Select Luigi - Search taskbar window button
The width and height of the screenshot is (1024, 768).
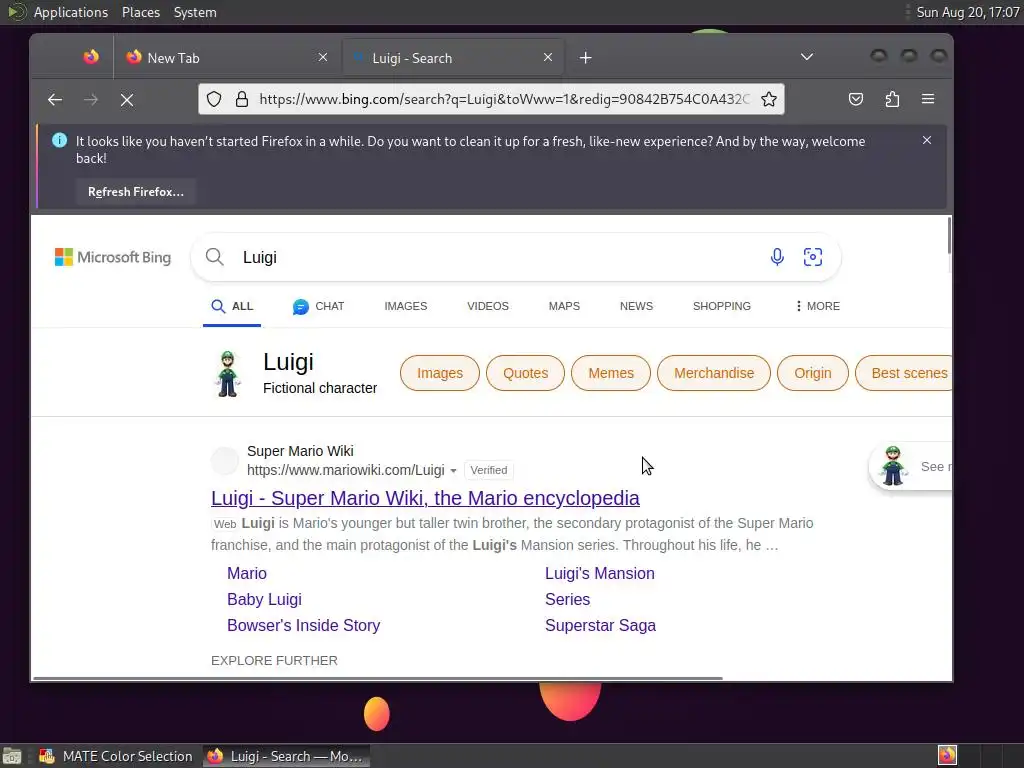285,756
